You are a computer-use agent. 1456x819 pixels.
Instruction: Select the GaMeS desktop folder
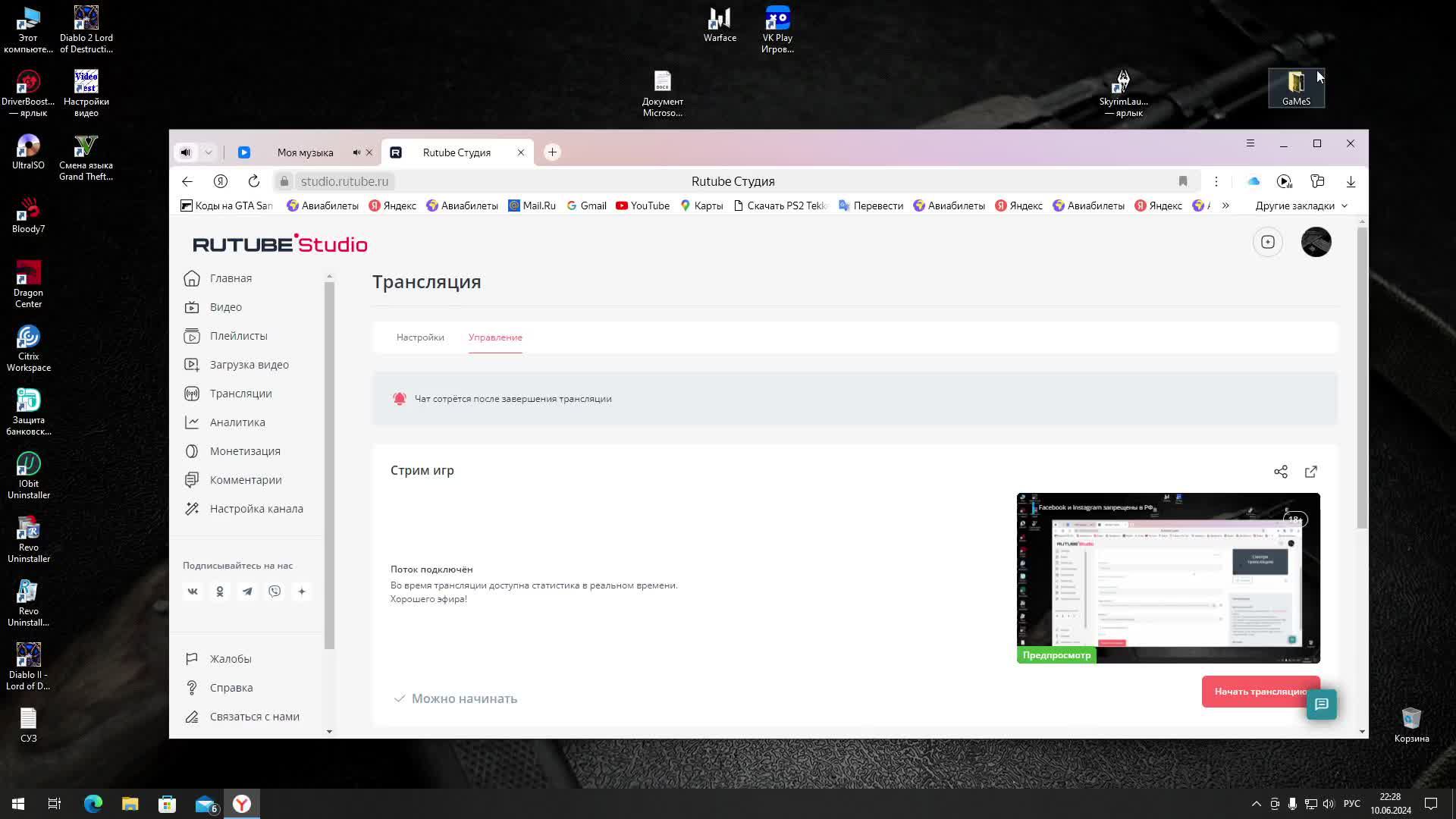(1296, 88)
